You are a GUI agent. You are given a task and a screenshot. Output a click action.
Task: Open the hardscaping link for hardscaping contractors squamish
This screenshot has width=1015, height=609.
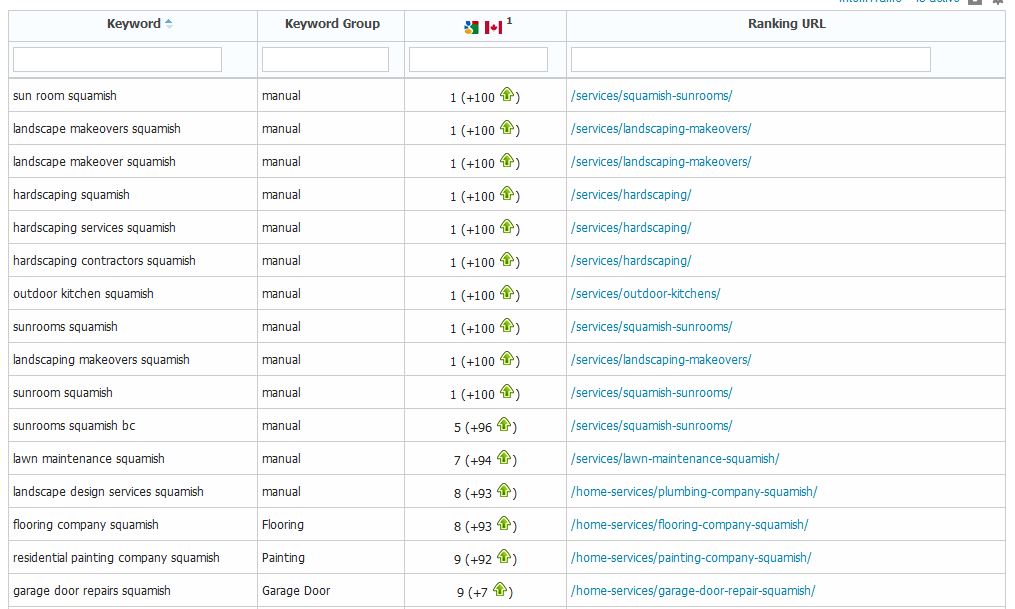pos(631,261)
